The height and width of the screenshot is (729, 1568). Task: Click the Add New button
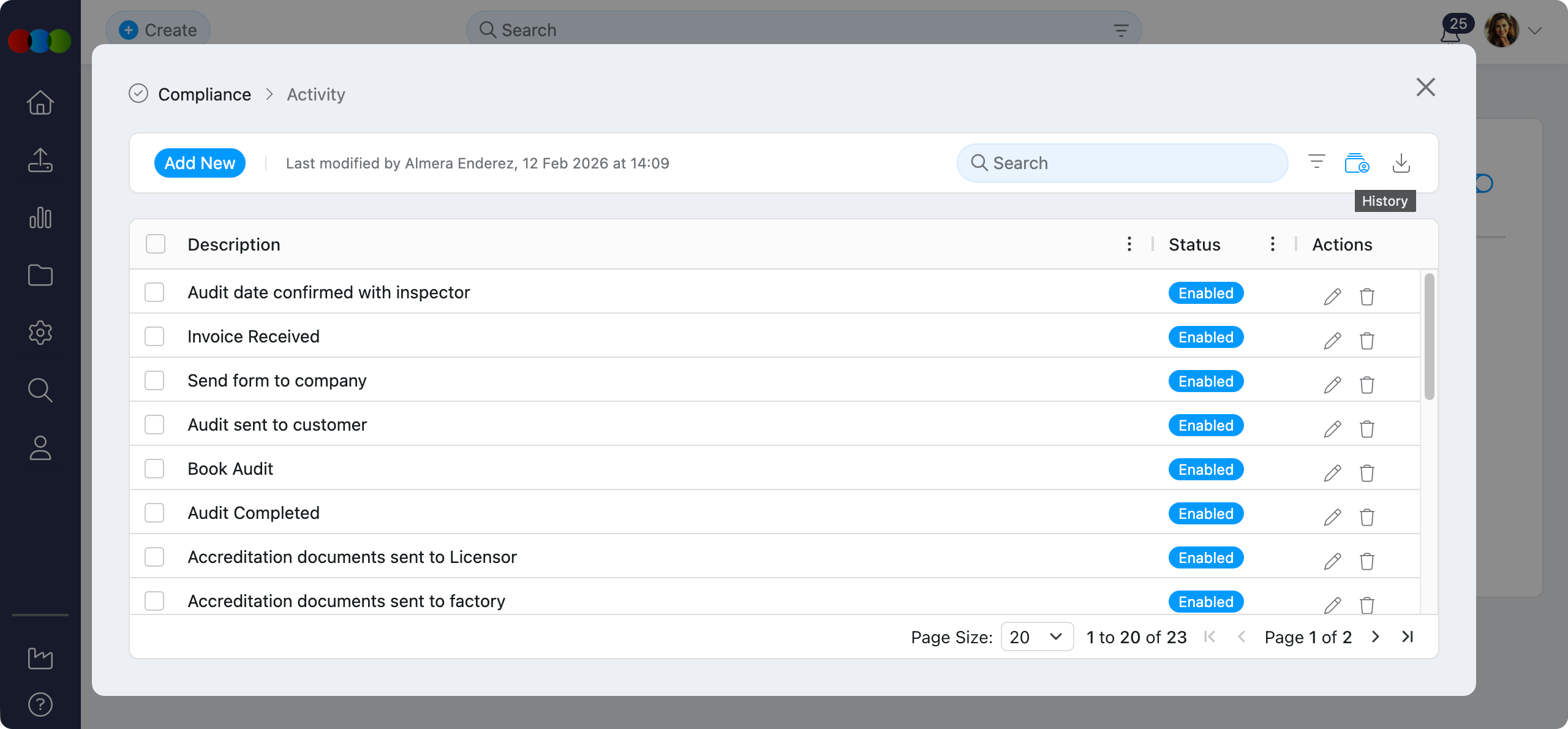tap(200, 163)
